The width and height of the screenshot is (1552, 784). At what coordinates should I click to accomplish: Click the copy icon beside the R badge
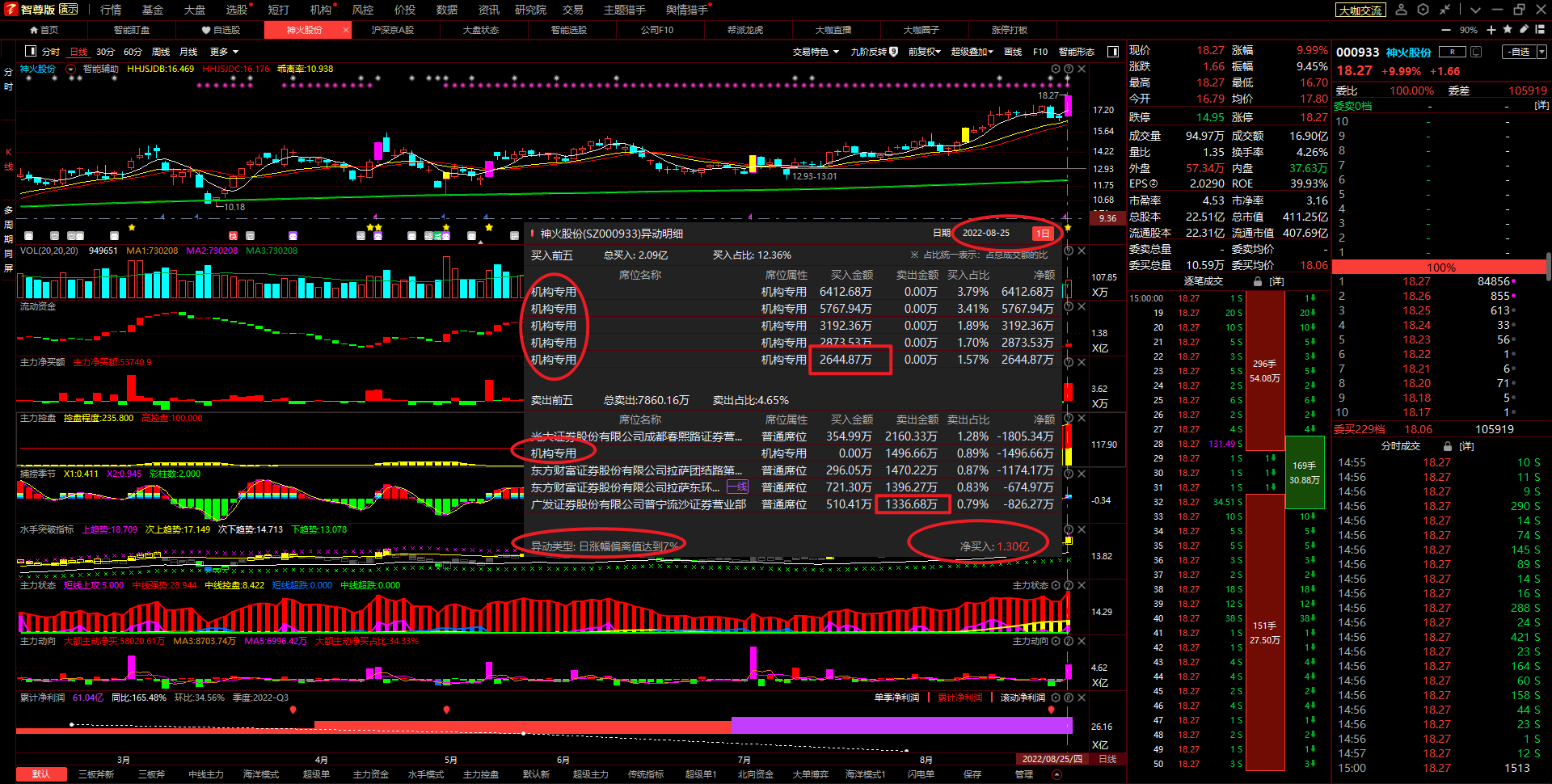click(x=1476, y=52)
